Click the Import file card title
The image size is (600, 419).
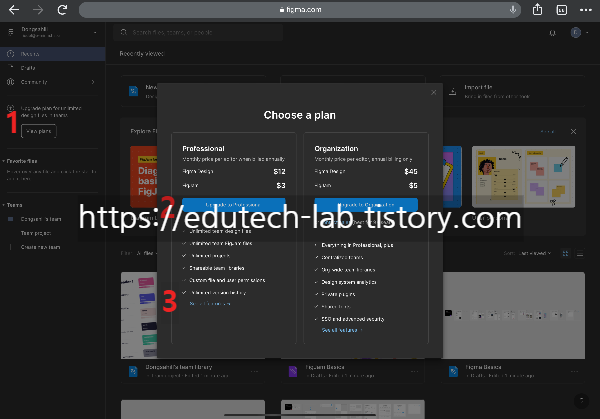click(478, 87)
